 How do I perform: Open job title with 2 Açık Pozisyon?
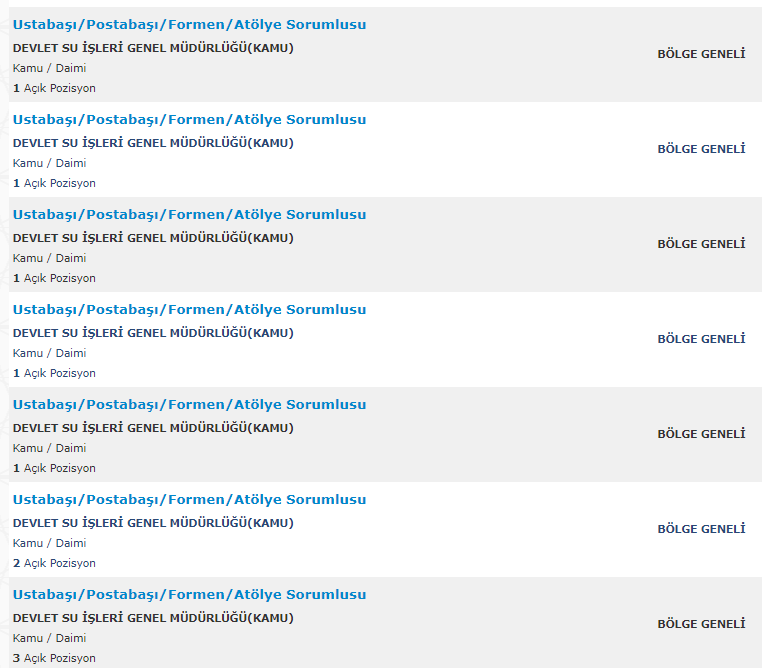[189, 500]
